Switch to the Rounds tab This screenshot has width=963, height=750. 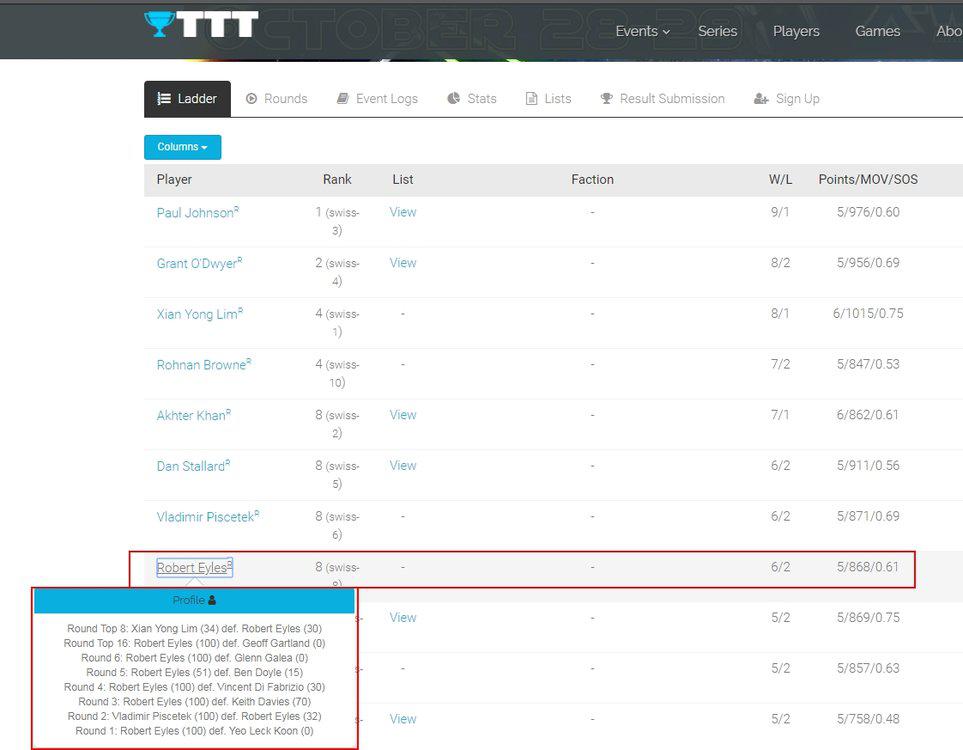pyautogui.click(x=276, y=99)
